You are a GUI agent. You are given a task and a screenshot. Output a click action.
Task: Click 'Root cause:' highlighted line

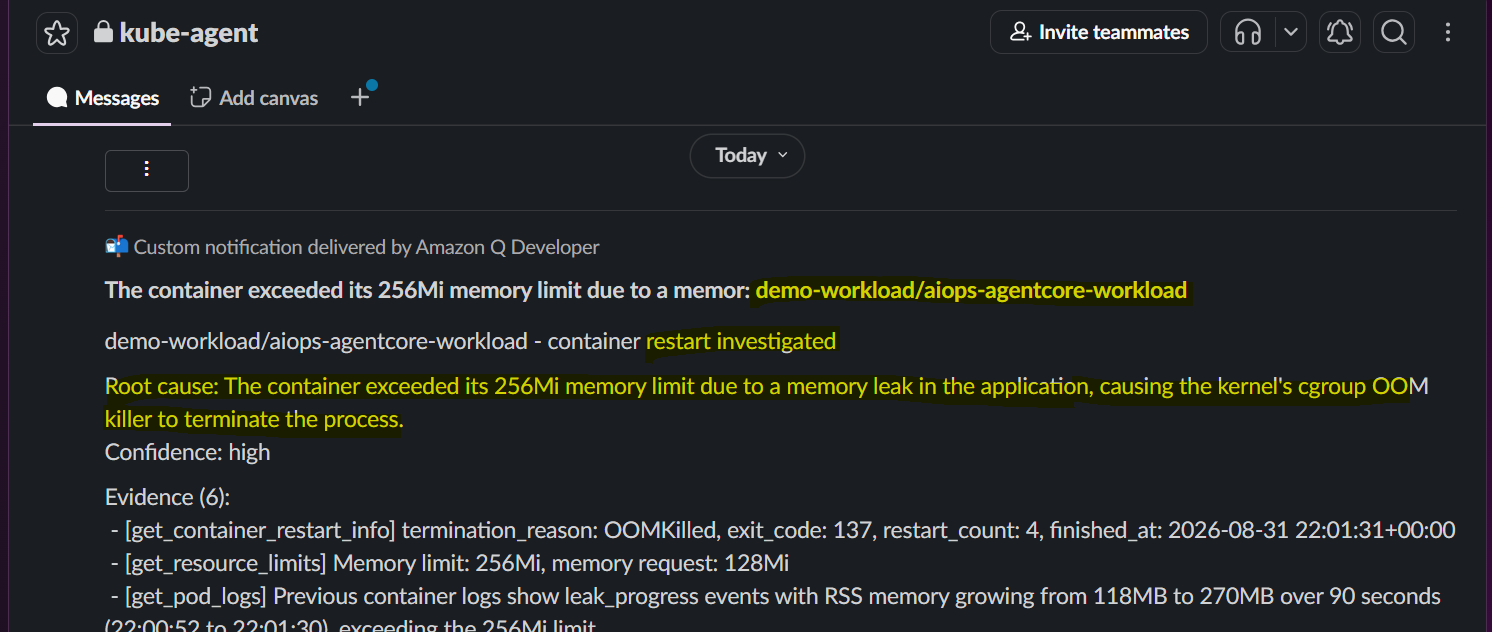point(767,386)
